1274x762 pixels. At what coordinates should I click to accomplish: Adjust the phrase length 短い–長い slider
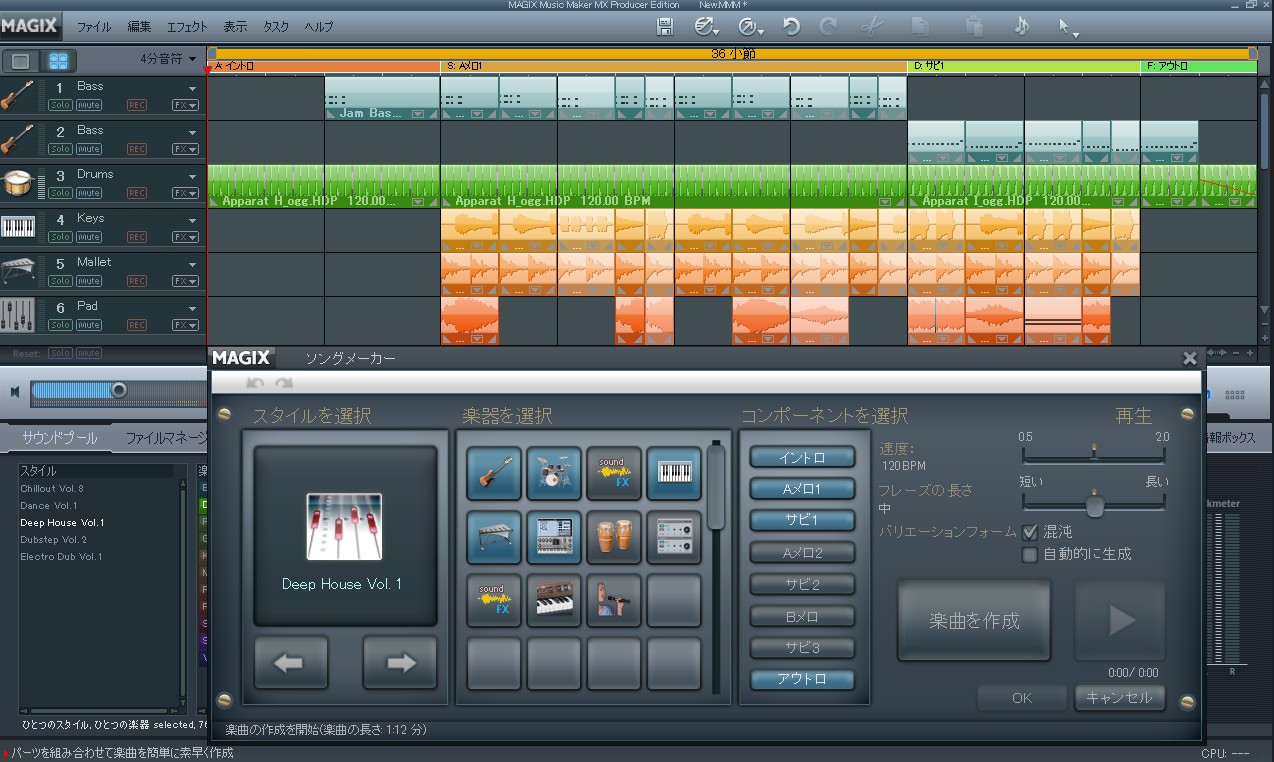[x=1095, y=503]
